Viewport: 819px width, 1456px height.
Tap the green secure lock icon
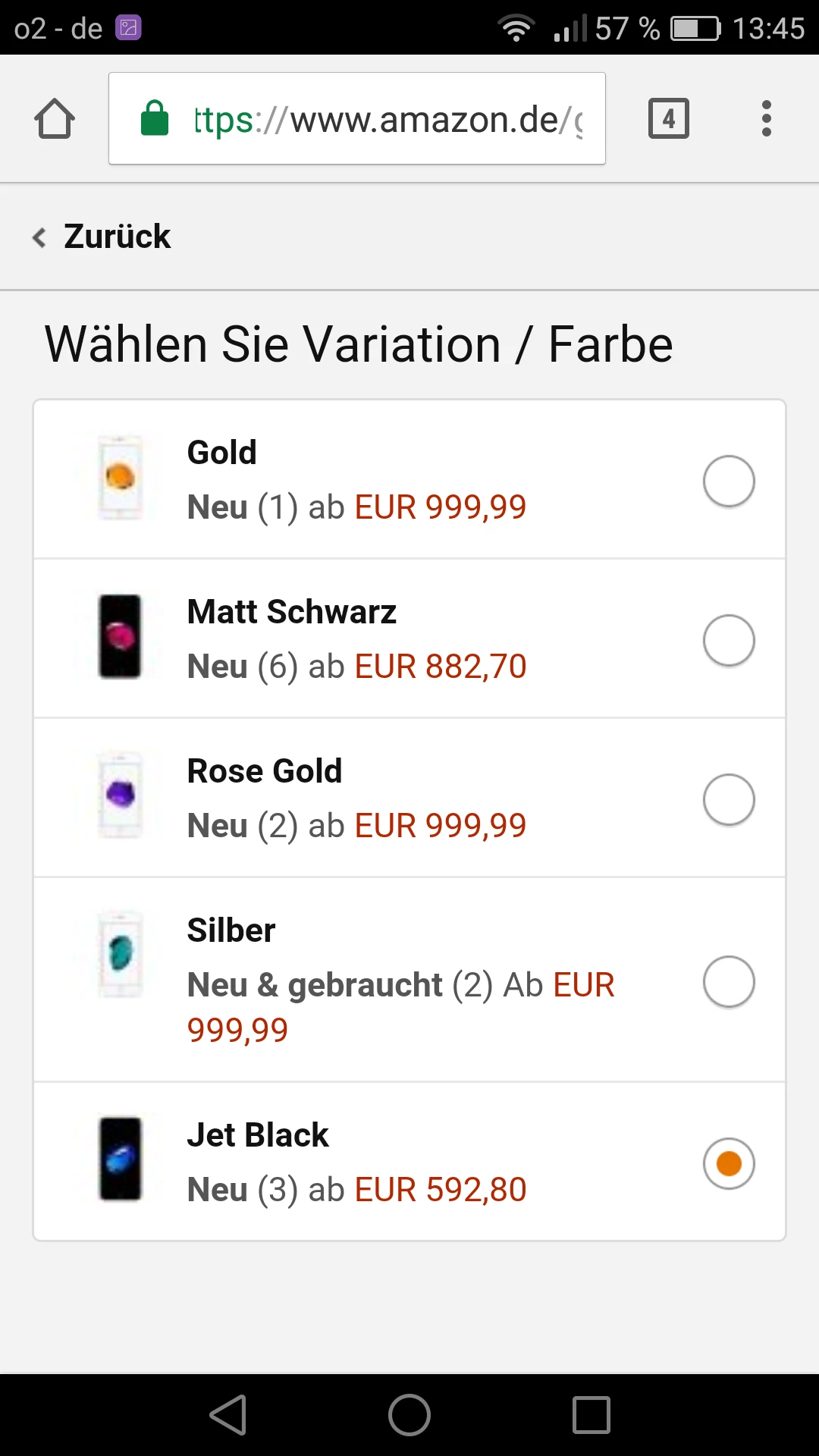pyautogui.click(x=155, y=119)
